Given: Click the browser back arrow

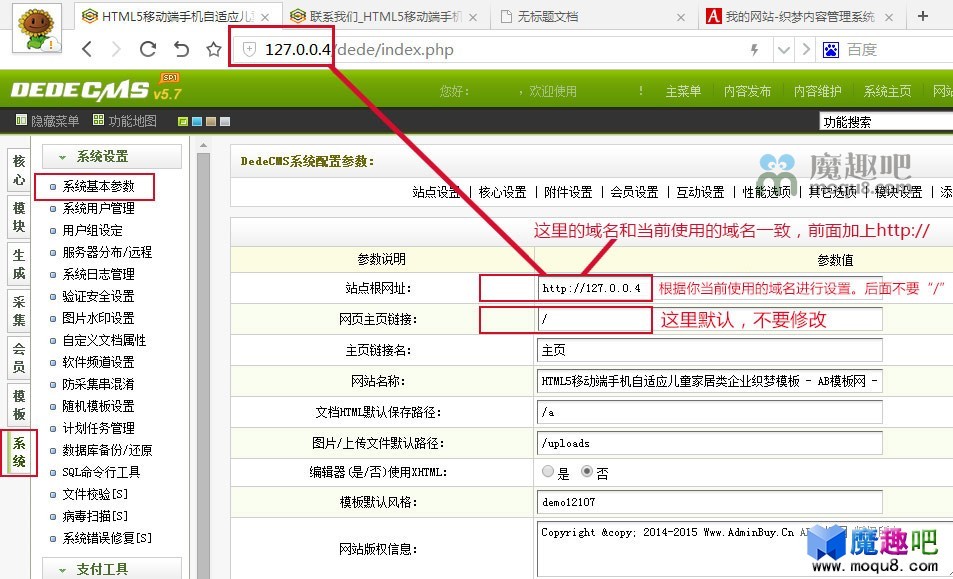Looking at the screenshot, I should pyautogui.click(x=87, y=49).
